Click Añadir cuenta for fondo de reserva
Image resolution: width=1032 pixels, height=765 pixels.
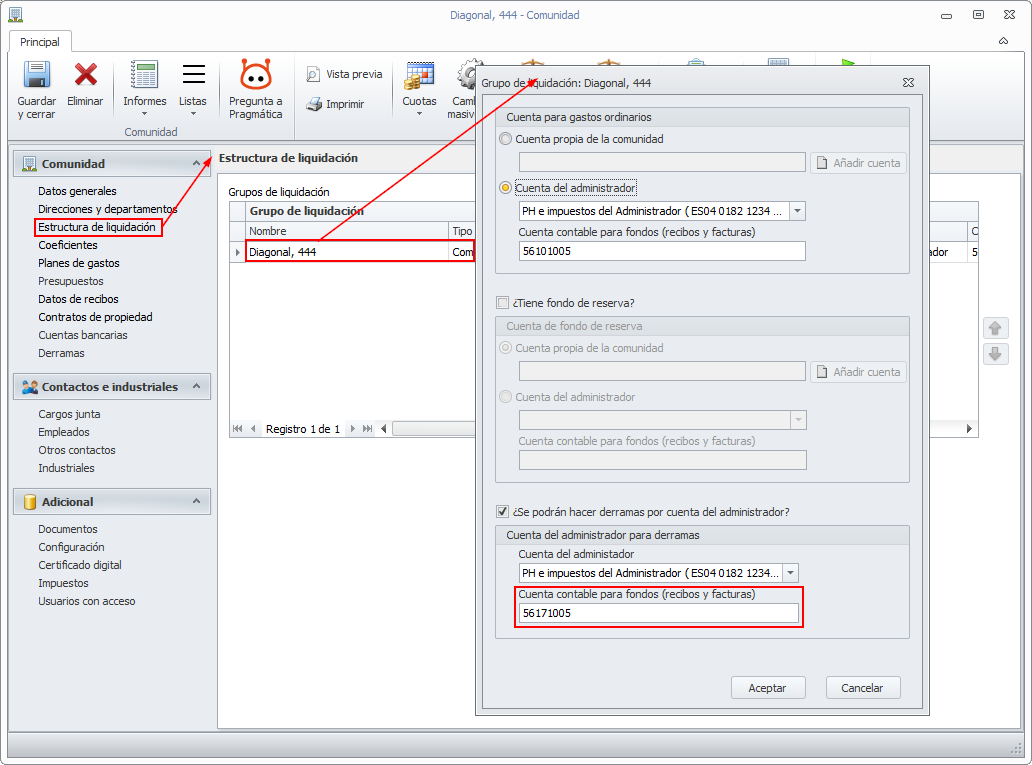click(x=858, y=372)
